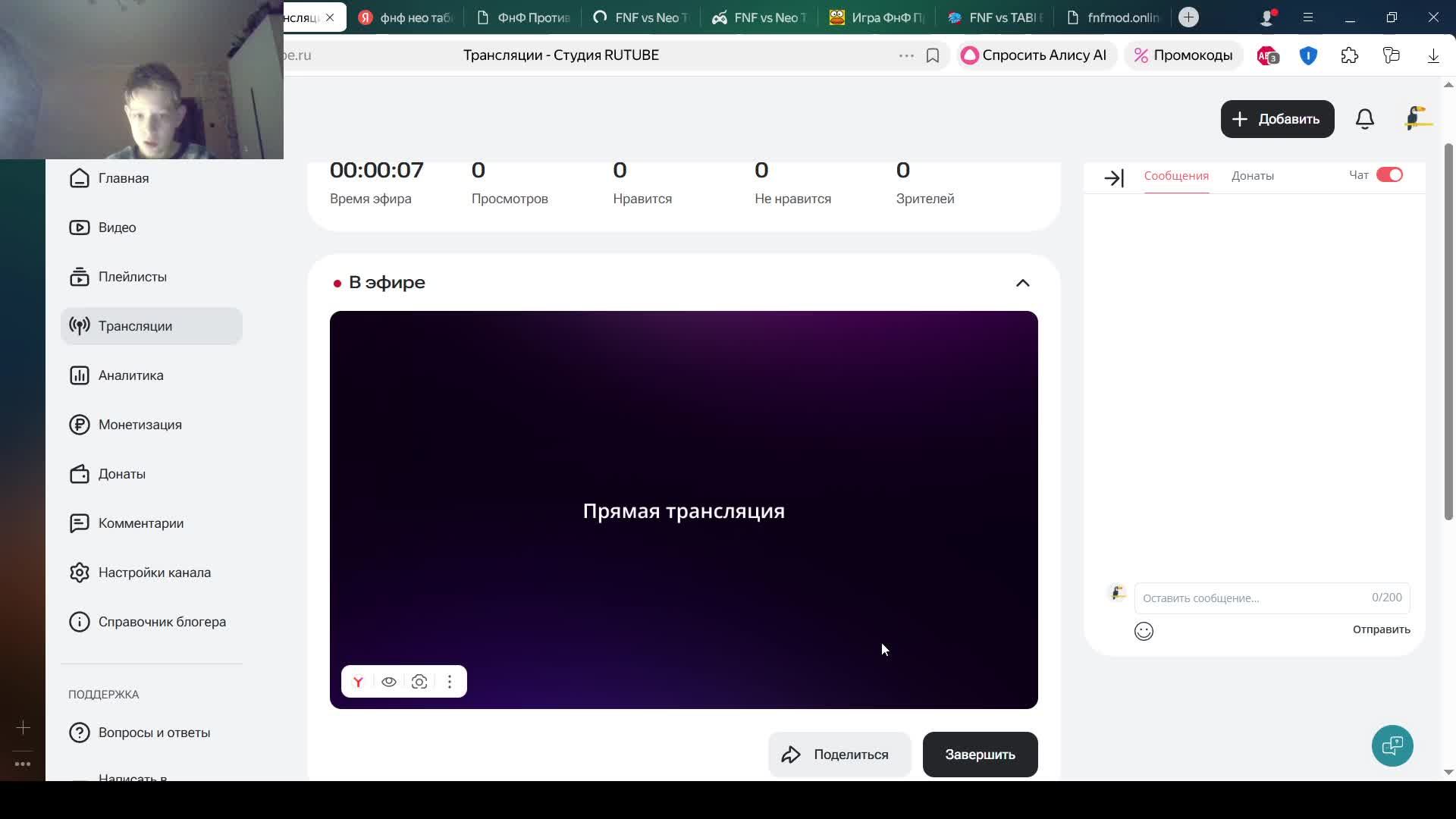Click the Поделиться button
This screenshot has height=819, width=1456.
pyautogui.click(x=839, y=755)
